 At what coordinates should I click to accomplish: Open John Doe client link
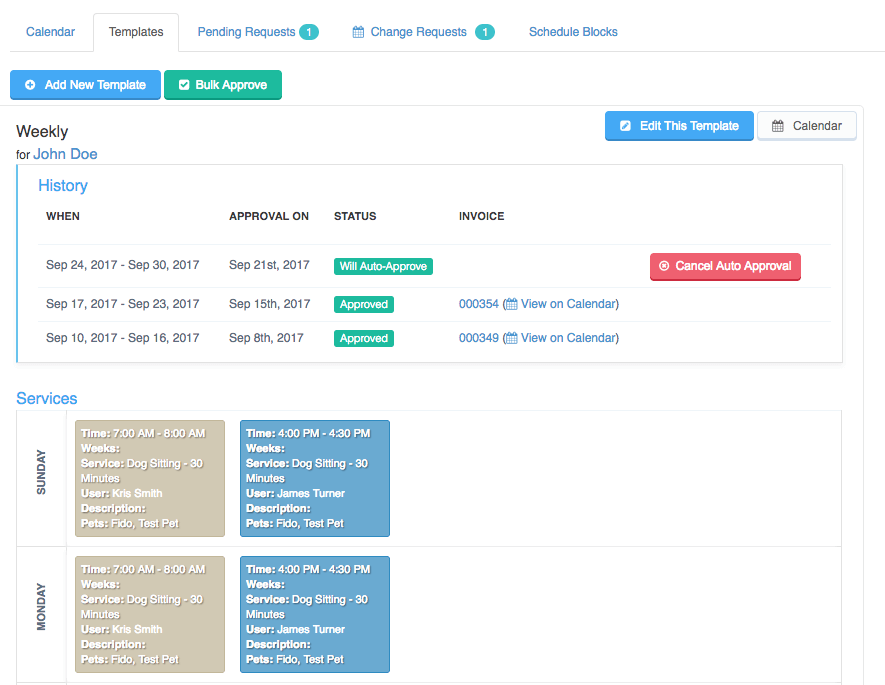65,154
